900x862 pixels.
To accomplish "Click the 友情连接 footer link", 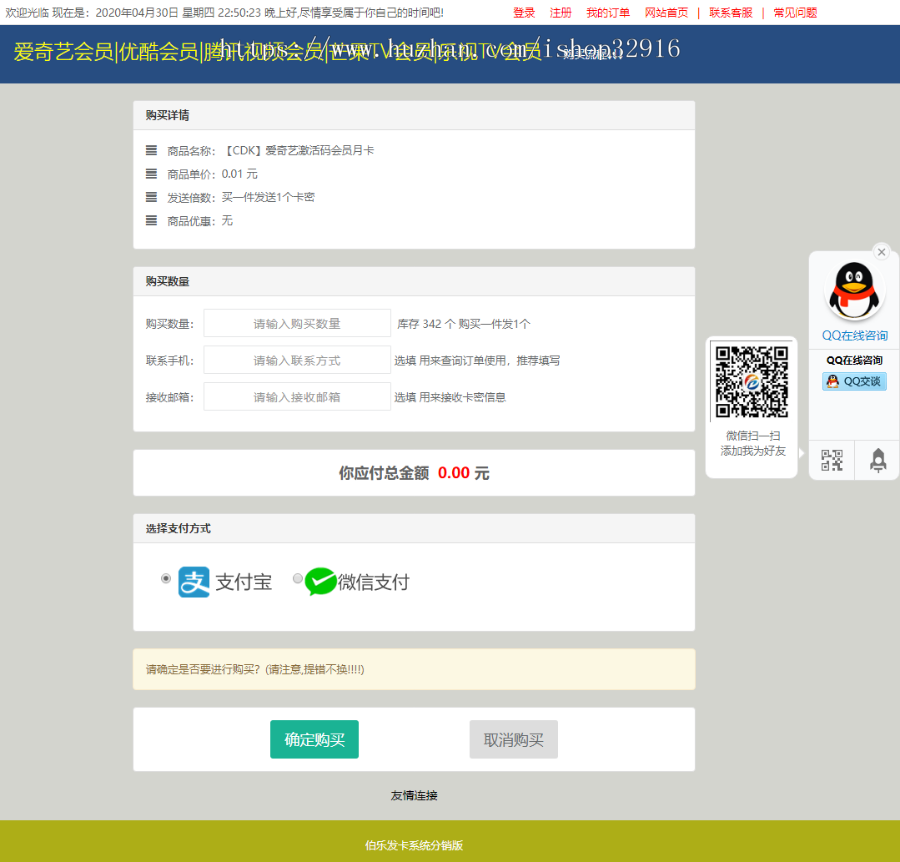I will pyautogui.click(x=413, y=795).
